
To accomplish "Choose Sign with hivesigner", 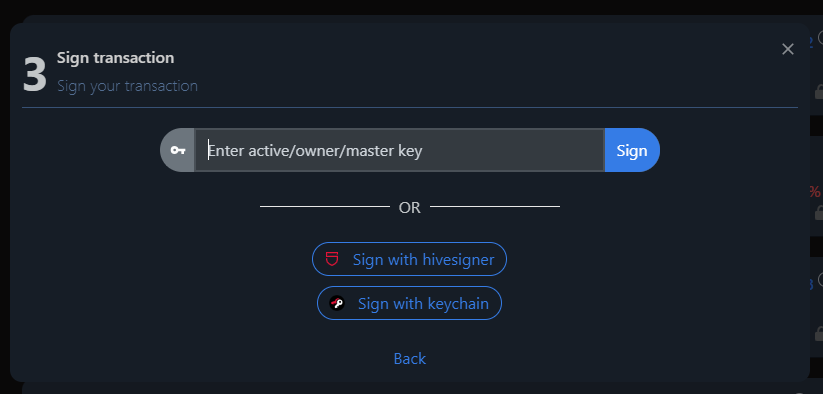I will [409, 259].
